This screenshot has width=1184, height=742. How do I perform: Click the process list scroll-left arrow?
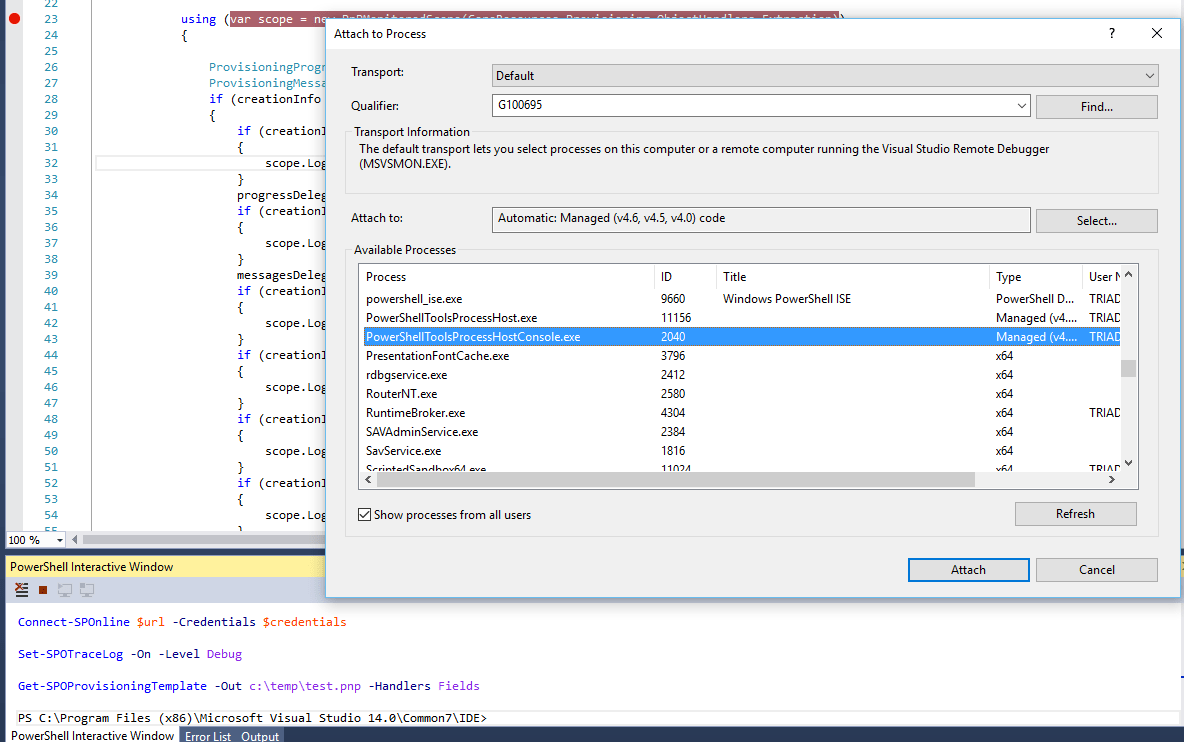(368, 480)
